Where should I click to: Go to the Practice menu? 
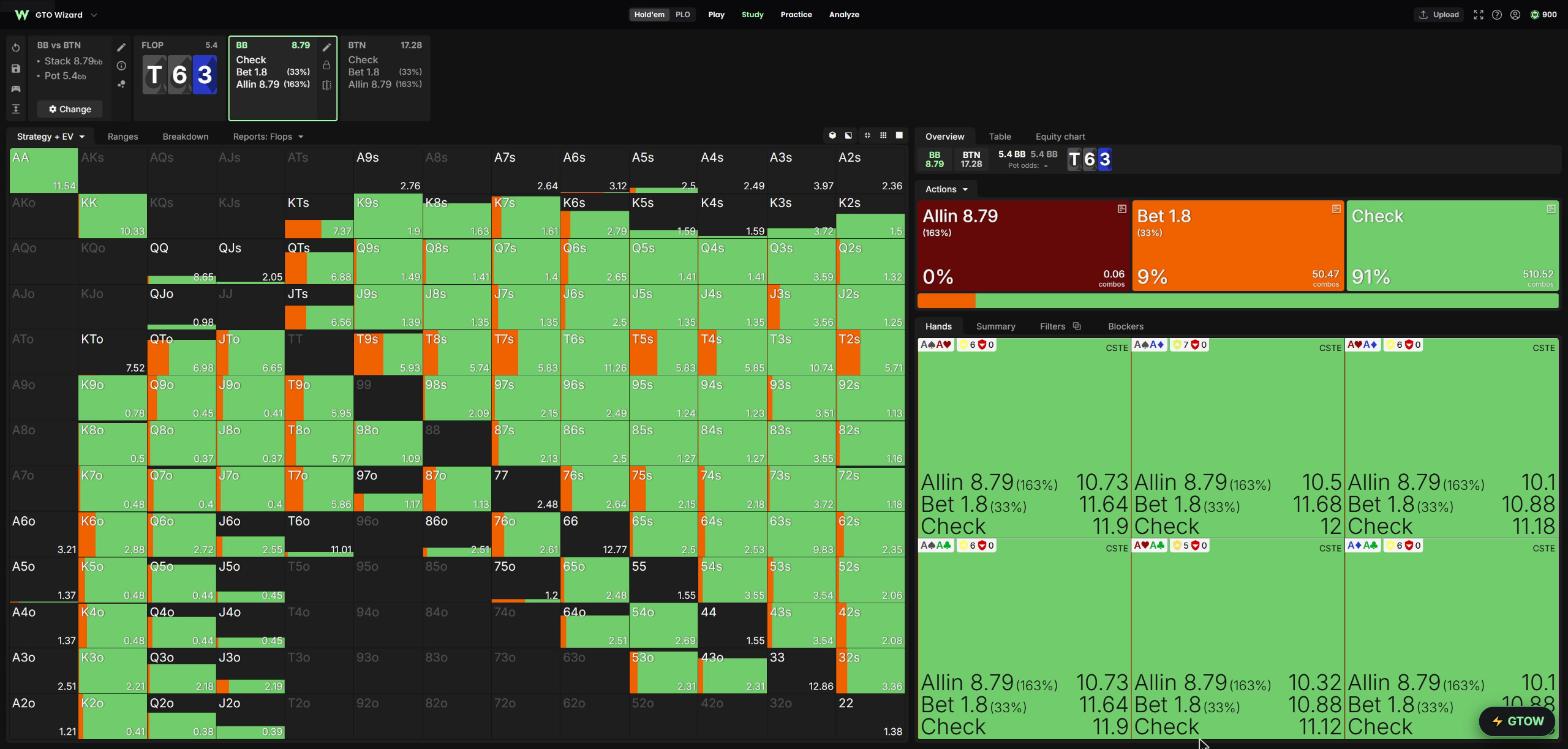[x=796, y=15]
